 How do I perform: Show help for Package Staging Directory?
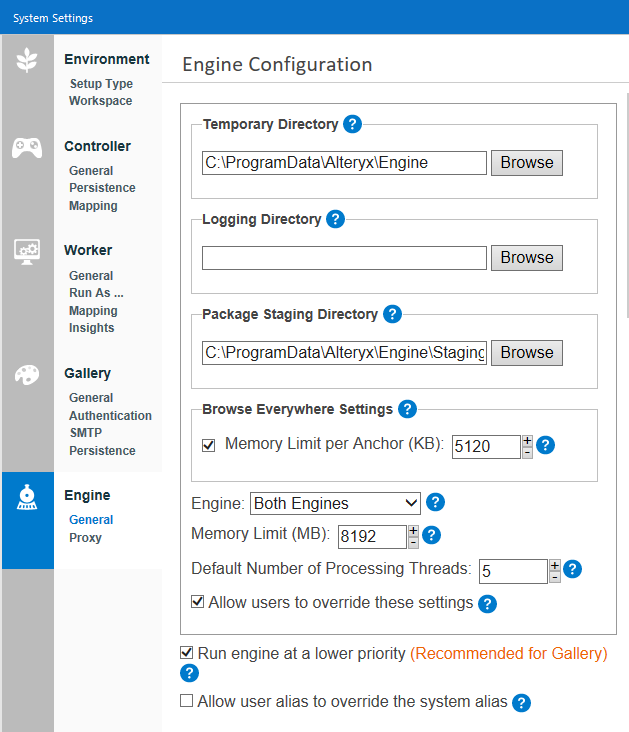pos(392,314)
